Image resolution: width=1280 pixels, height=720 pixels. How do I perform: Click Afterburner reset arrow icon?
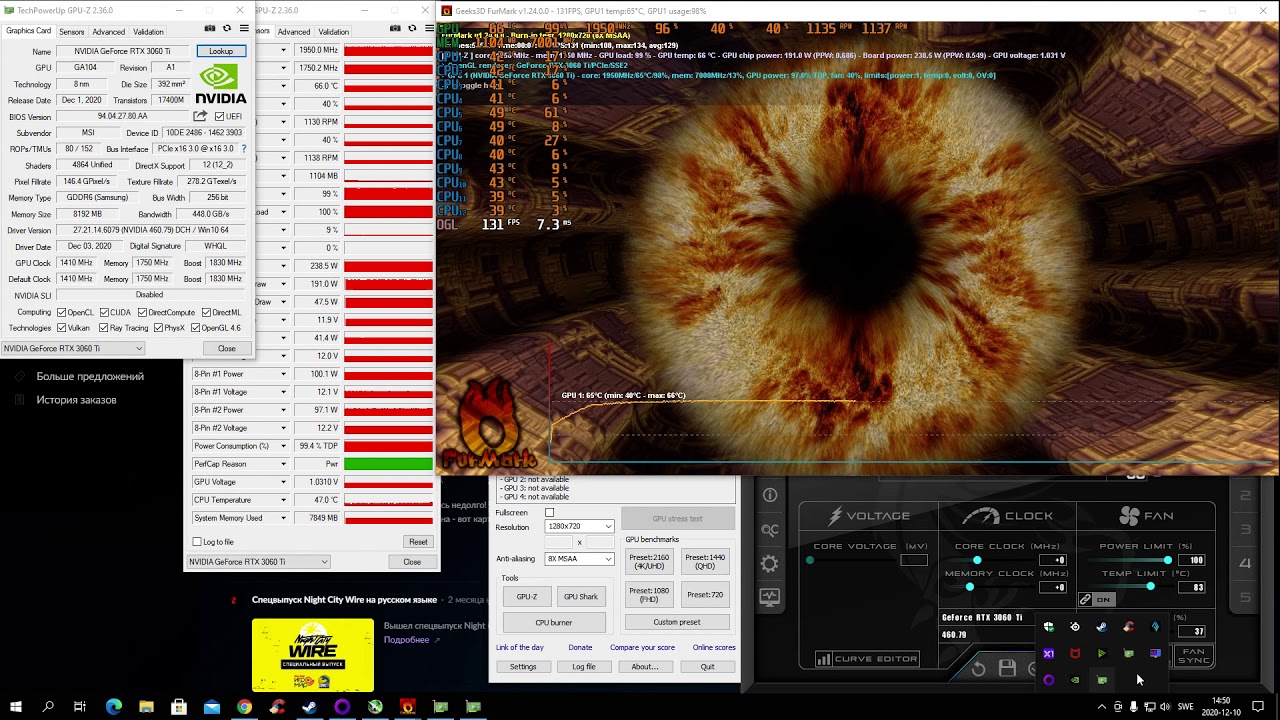click(x=979, y=669)
